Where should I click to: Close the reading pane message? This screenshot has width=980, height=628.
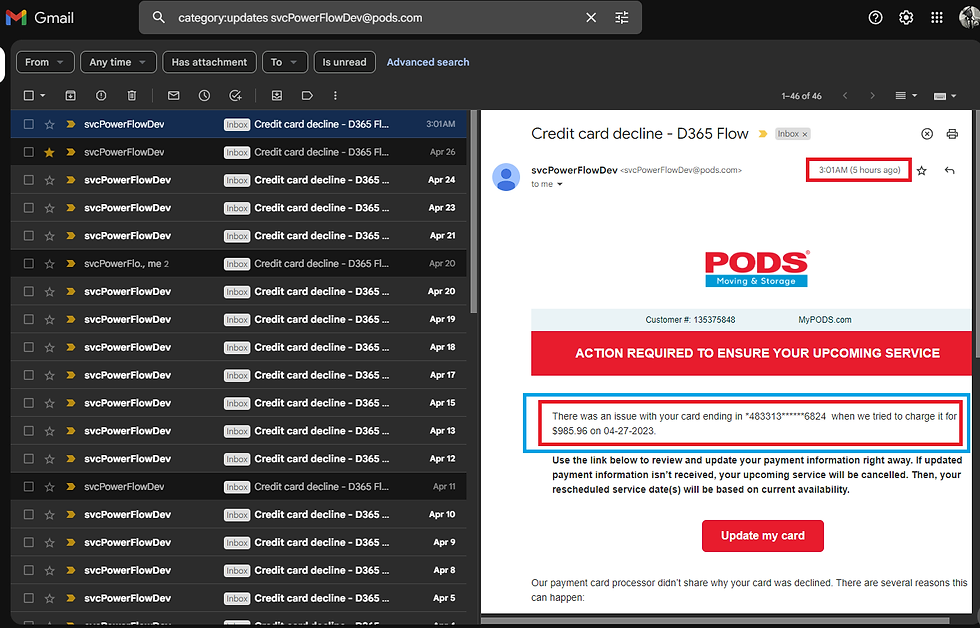coord(927,134)
